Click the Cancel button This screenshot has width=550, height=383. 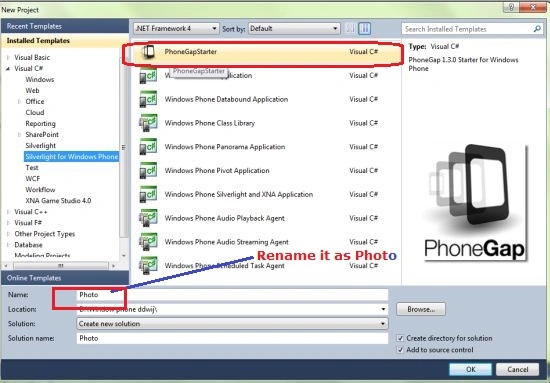(517, 369)
